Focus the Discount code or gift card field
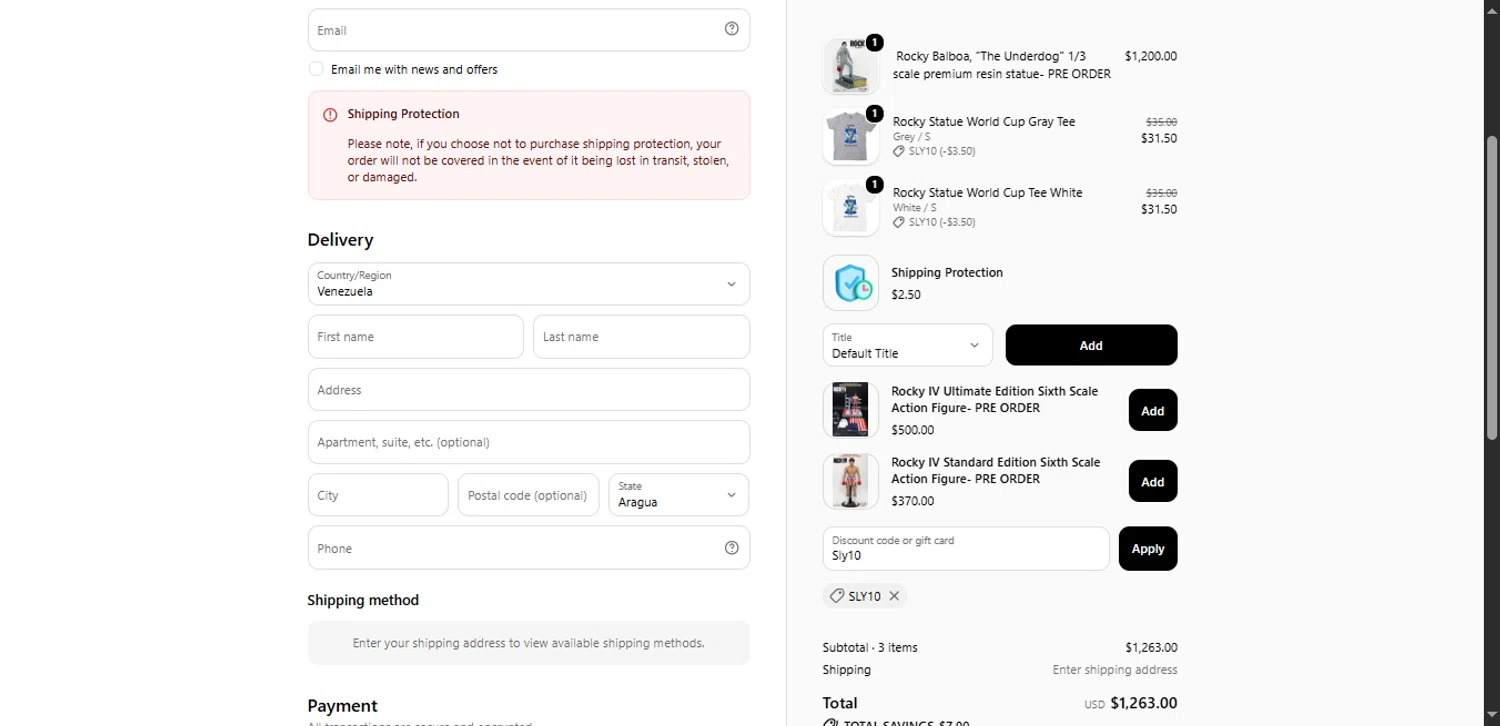 pyautogui.click(x=966, y=549)
